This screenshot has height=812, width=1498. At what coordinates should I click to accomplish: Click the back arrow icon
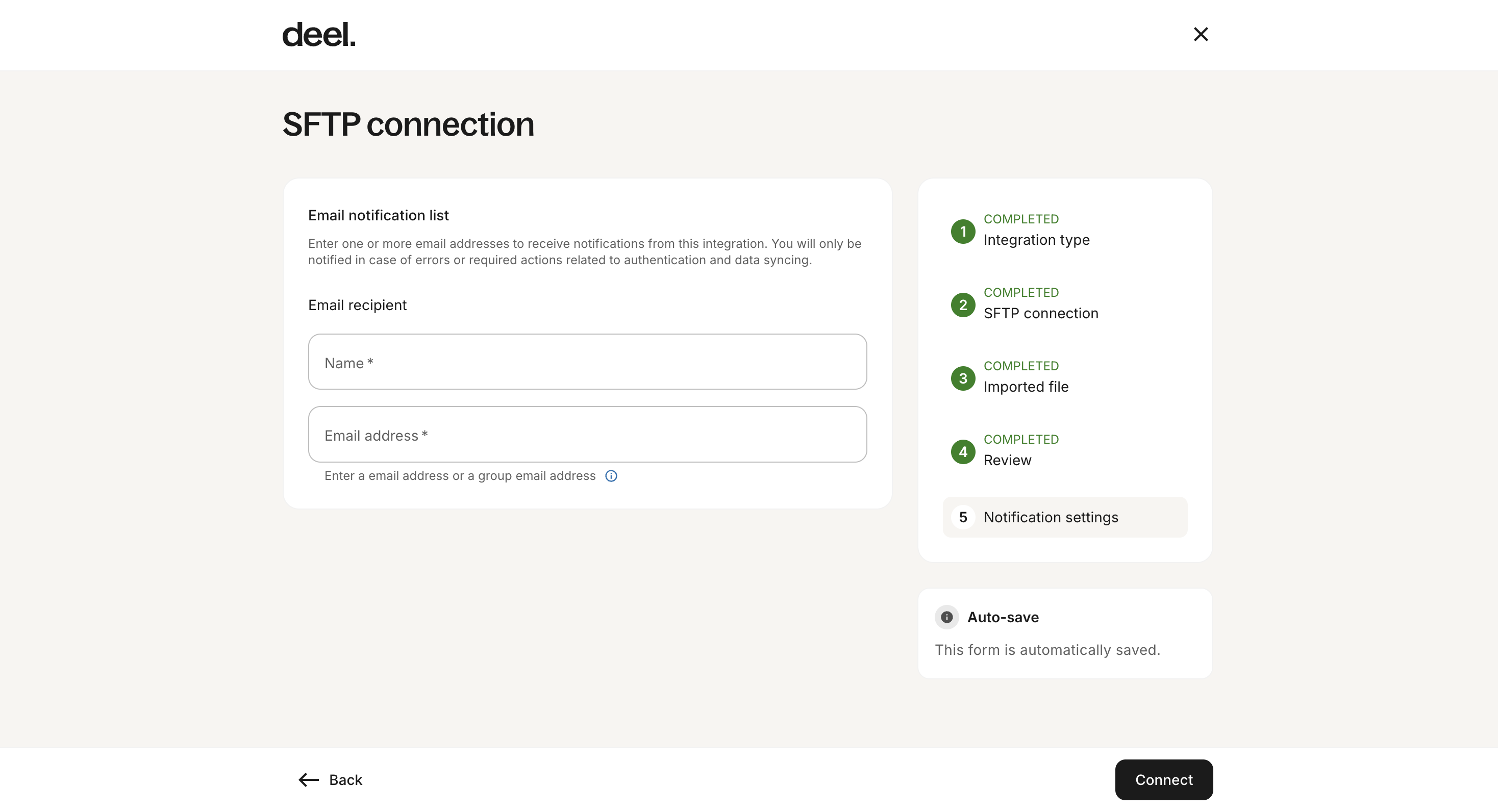tap(309, 780)
